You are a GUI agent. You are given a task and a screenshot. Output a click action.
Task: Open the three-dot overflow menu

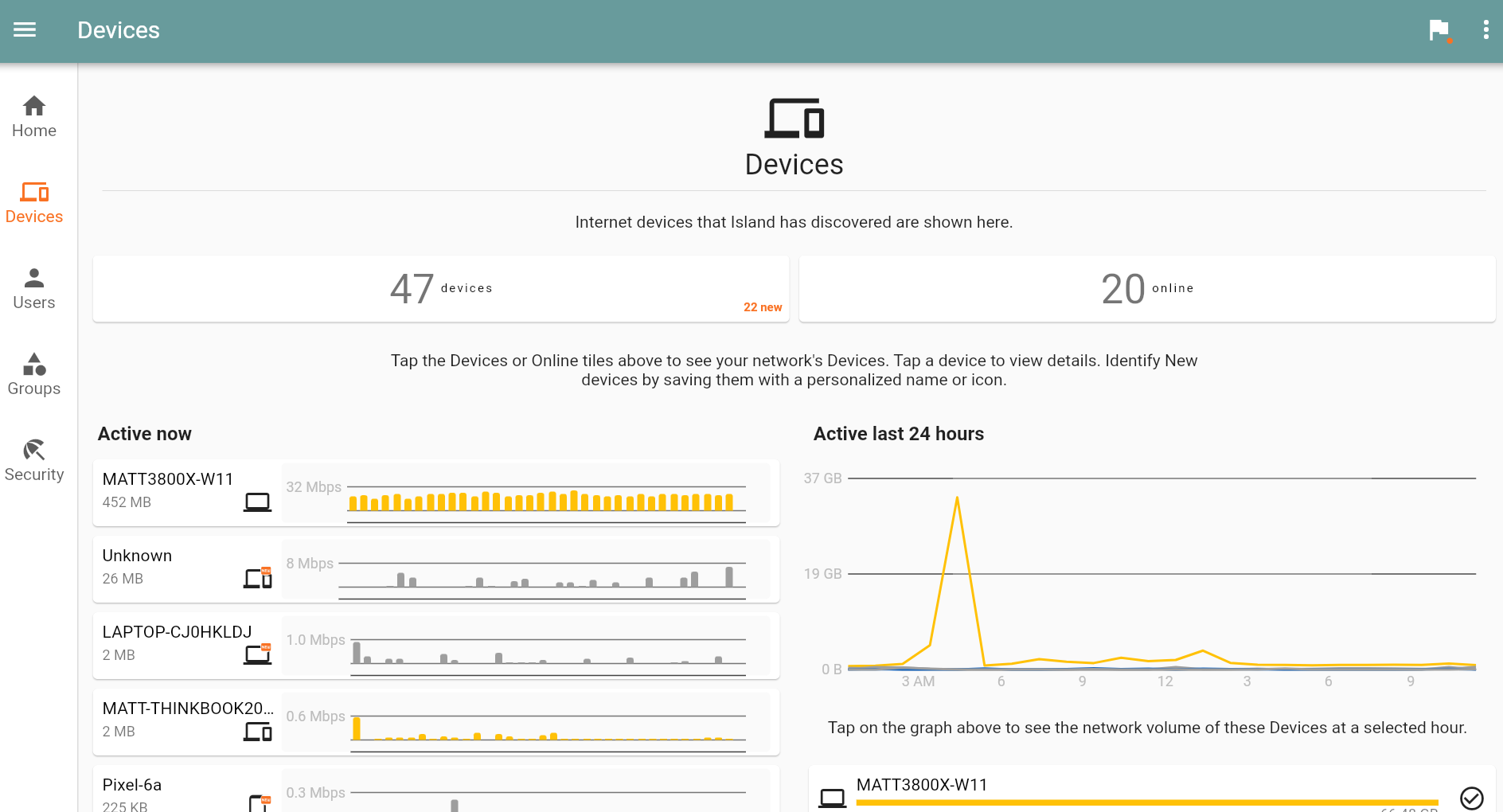coord(1485,30)
